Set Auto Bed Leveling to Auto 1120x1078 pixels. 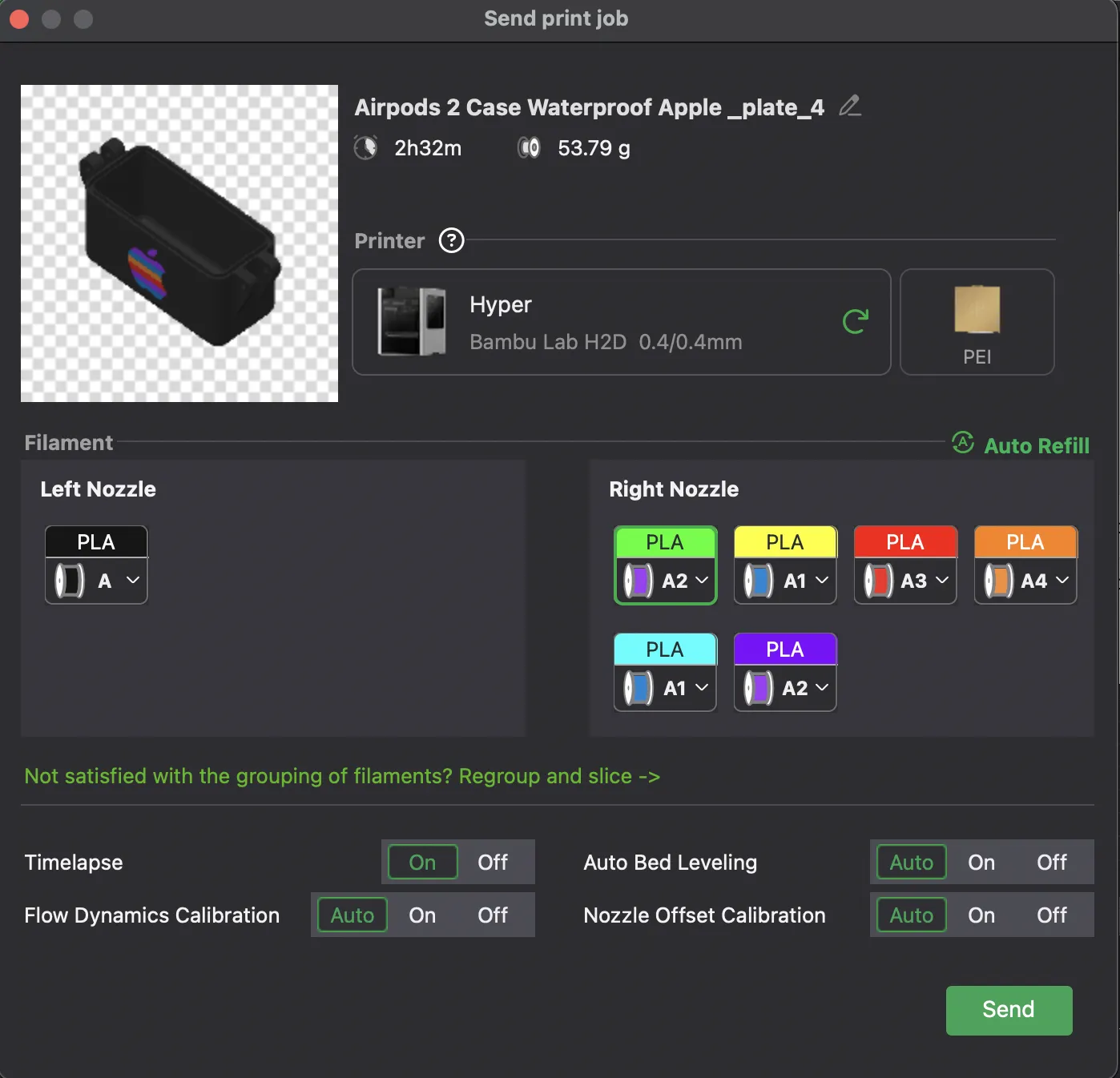coord(912,862)
